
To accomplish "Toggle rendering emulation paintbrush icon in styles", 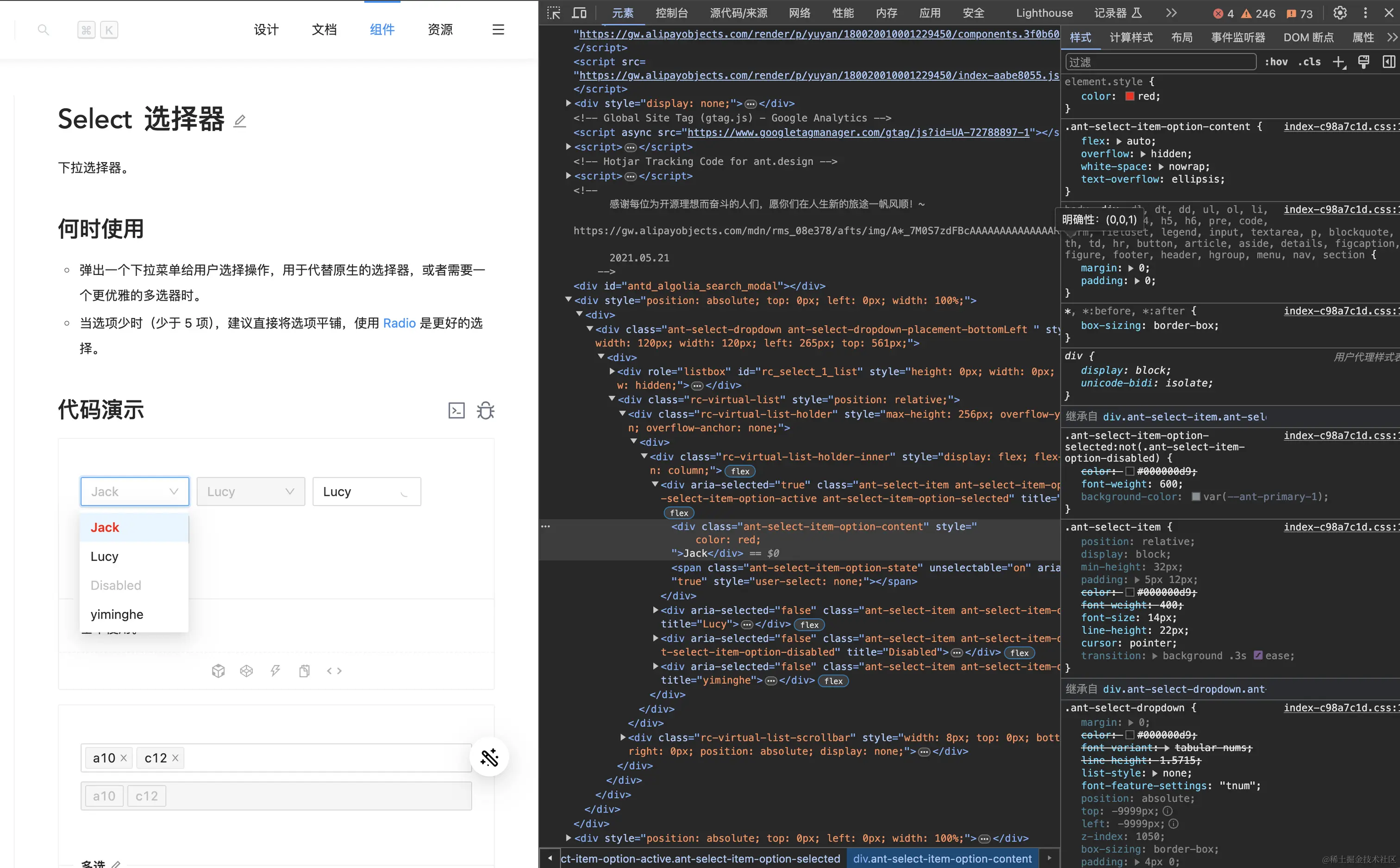I will (1364, 62).
